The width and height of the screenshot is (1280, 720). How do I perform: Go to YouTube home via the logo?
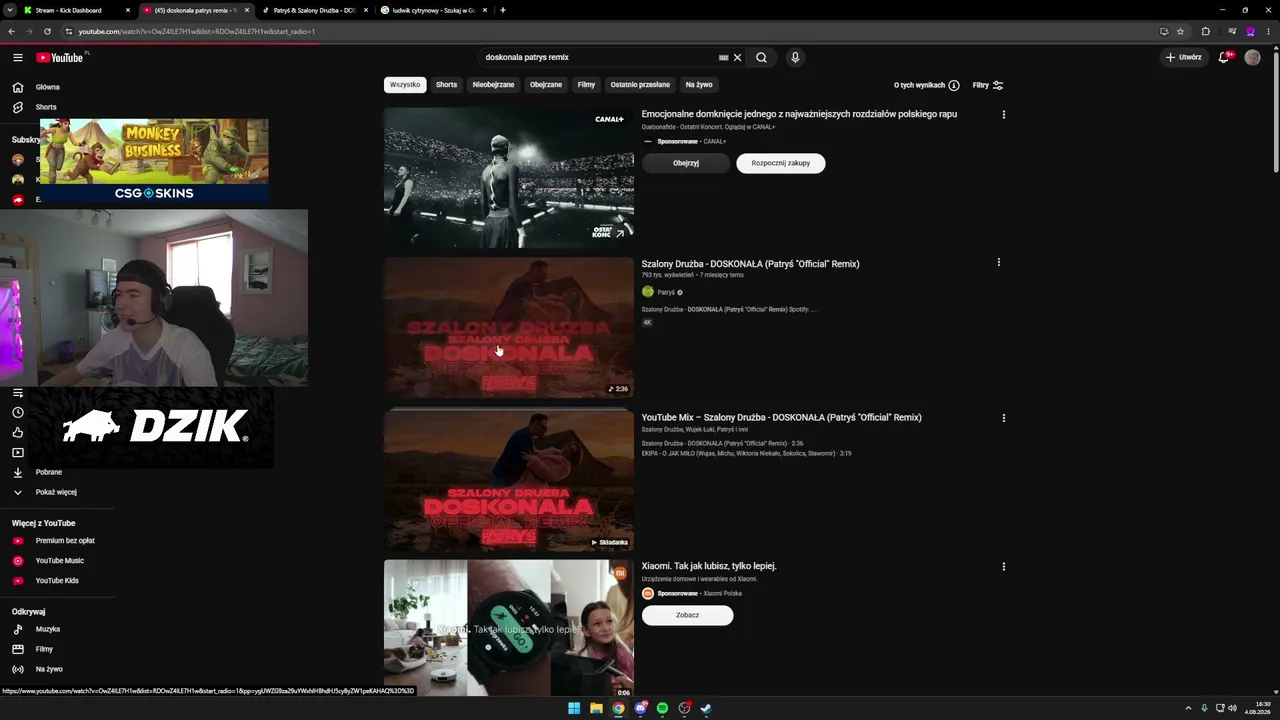click(x=62, y=58)
